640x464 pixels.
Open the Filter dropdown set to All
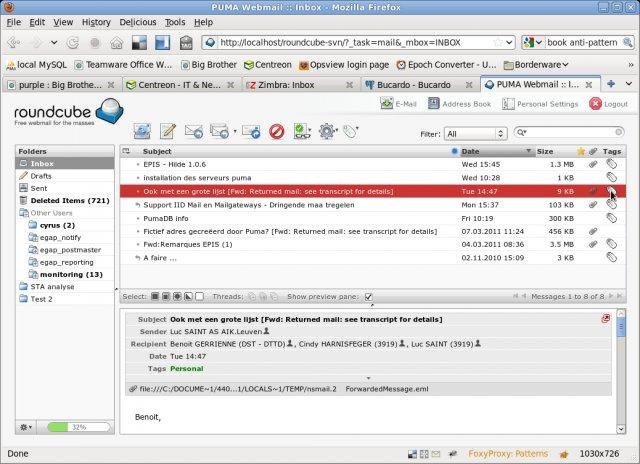point(476,134)
